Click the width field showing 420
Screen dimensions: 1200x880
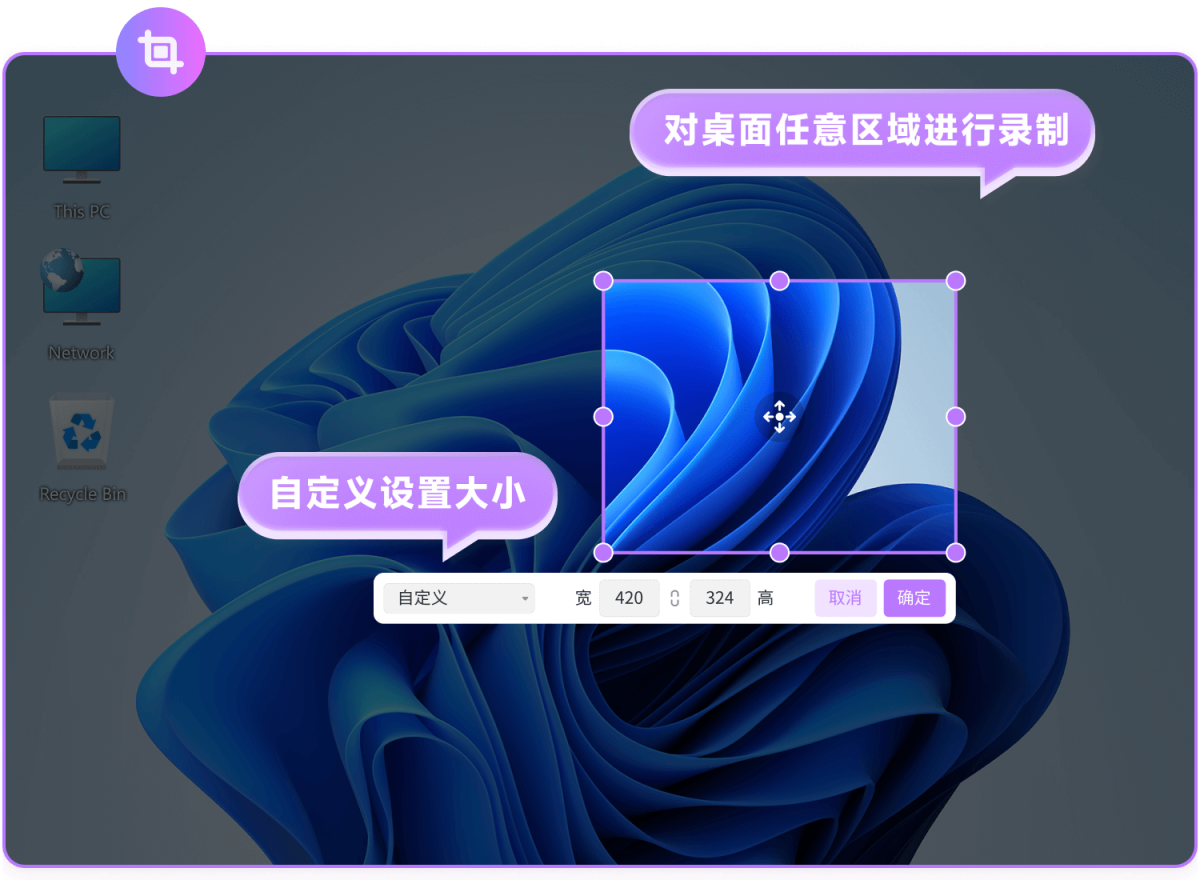pos(629,598)
